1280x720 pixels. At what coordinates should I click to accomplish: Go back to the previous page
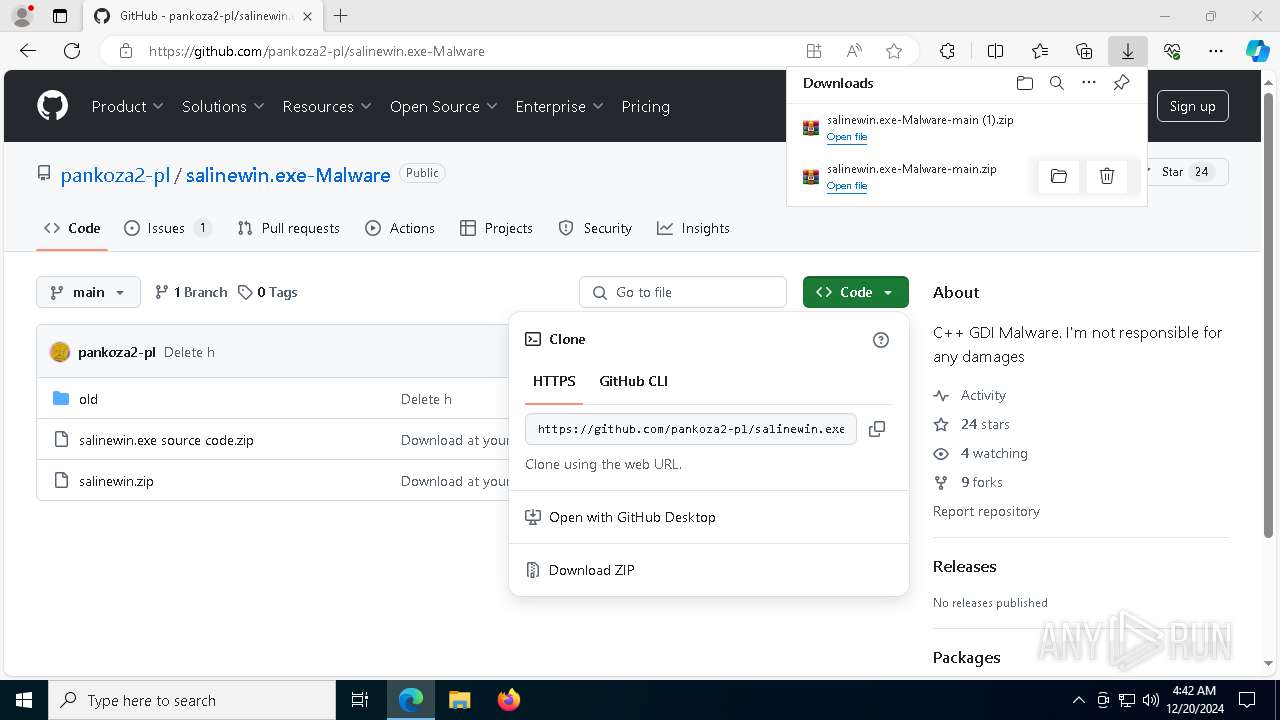coord(28,51)
